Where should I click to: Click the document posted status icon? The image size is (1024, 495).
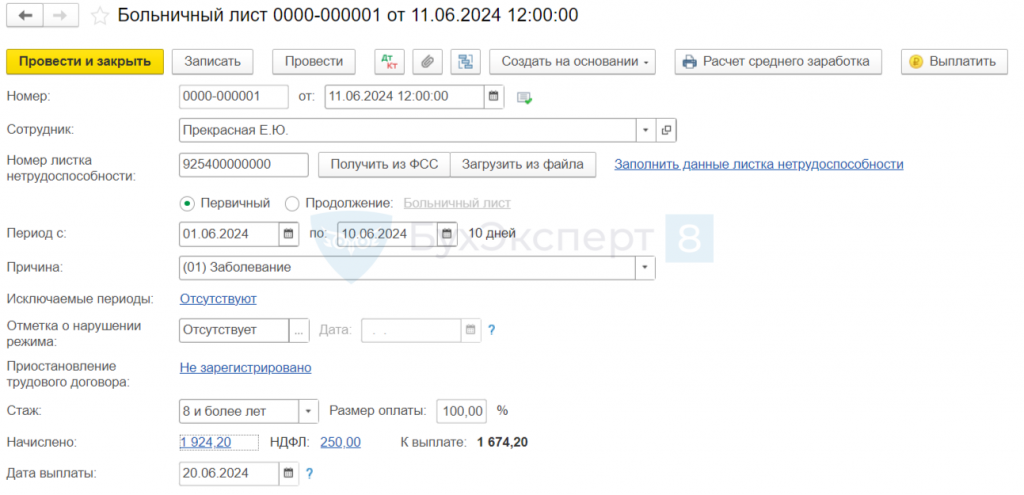(x=524, y=98)
